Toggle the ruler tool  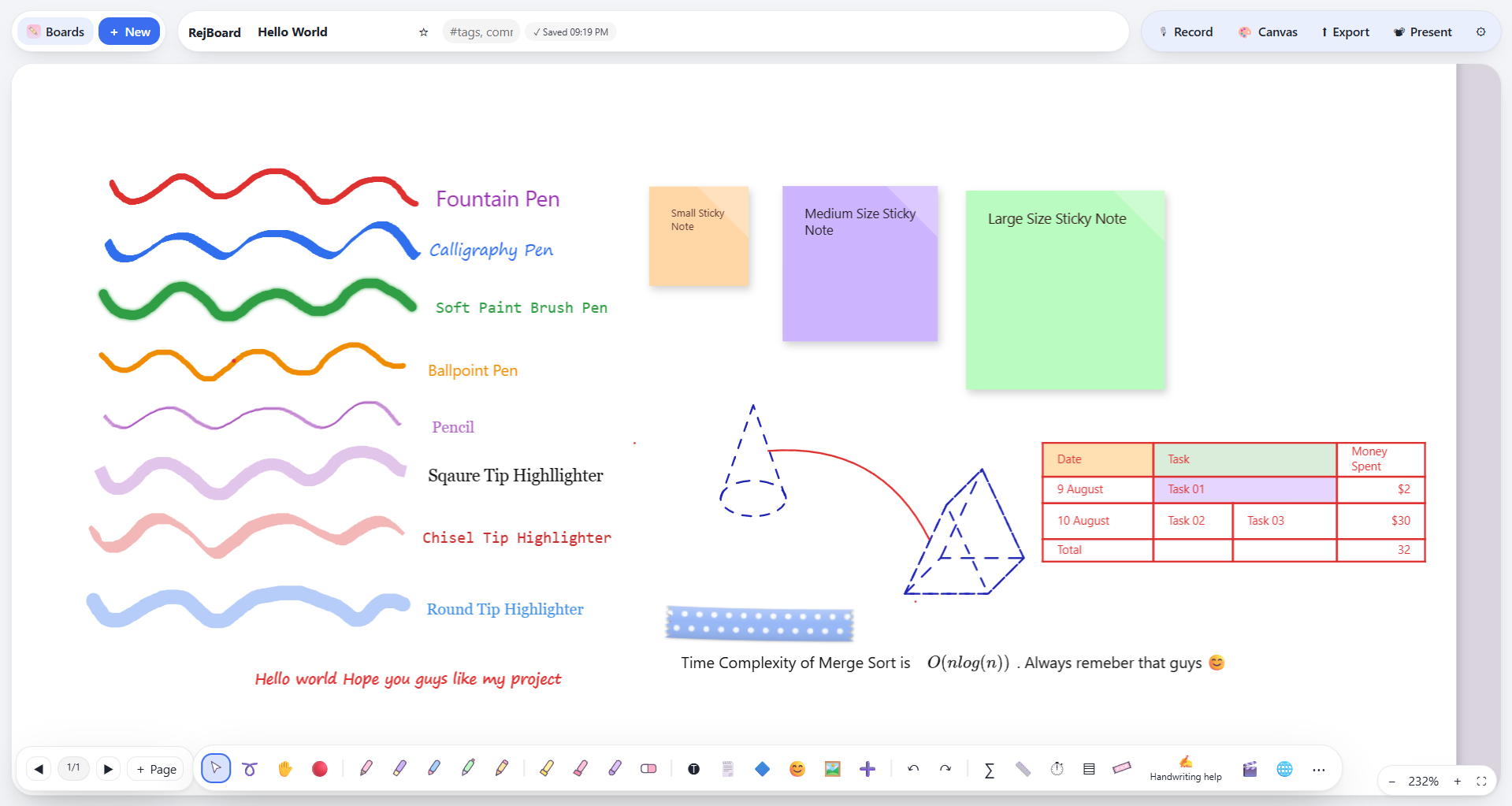[1023, 769]
